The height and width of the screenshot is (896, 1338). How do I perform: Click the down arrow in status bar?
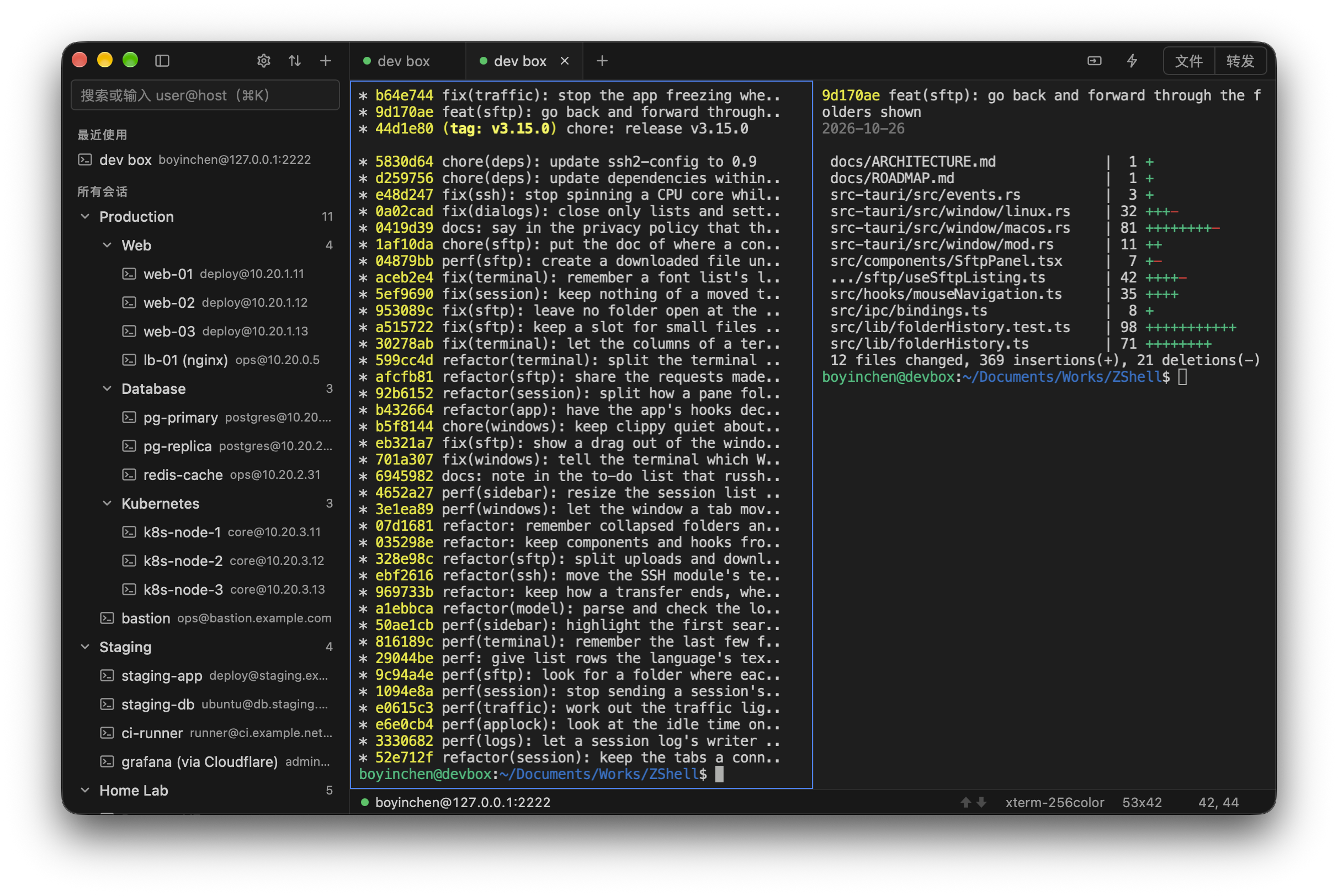click(981, 802)
